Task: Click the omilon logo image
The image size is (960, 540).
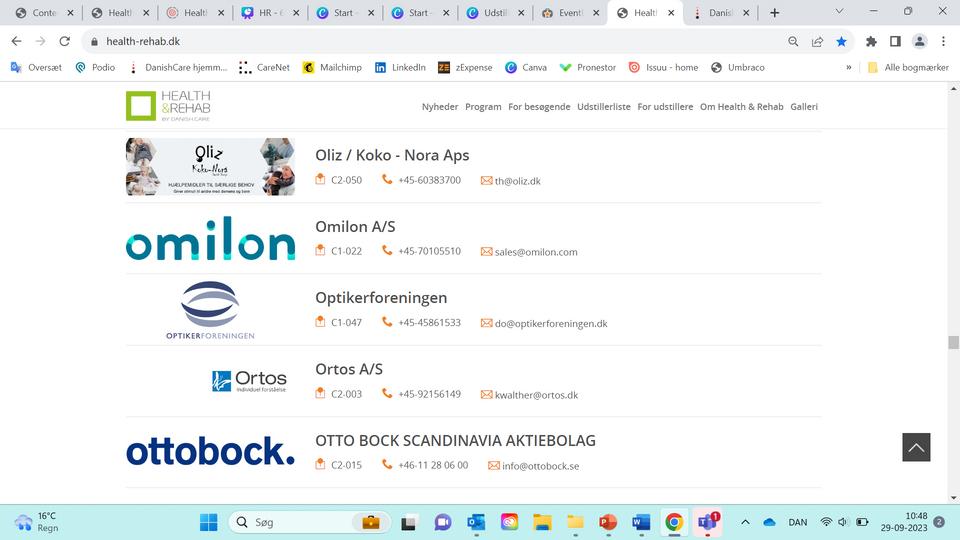Action: click(210, 238)
